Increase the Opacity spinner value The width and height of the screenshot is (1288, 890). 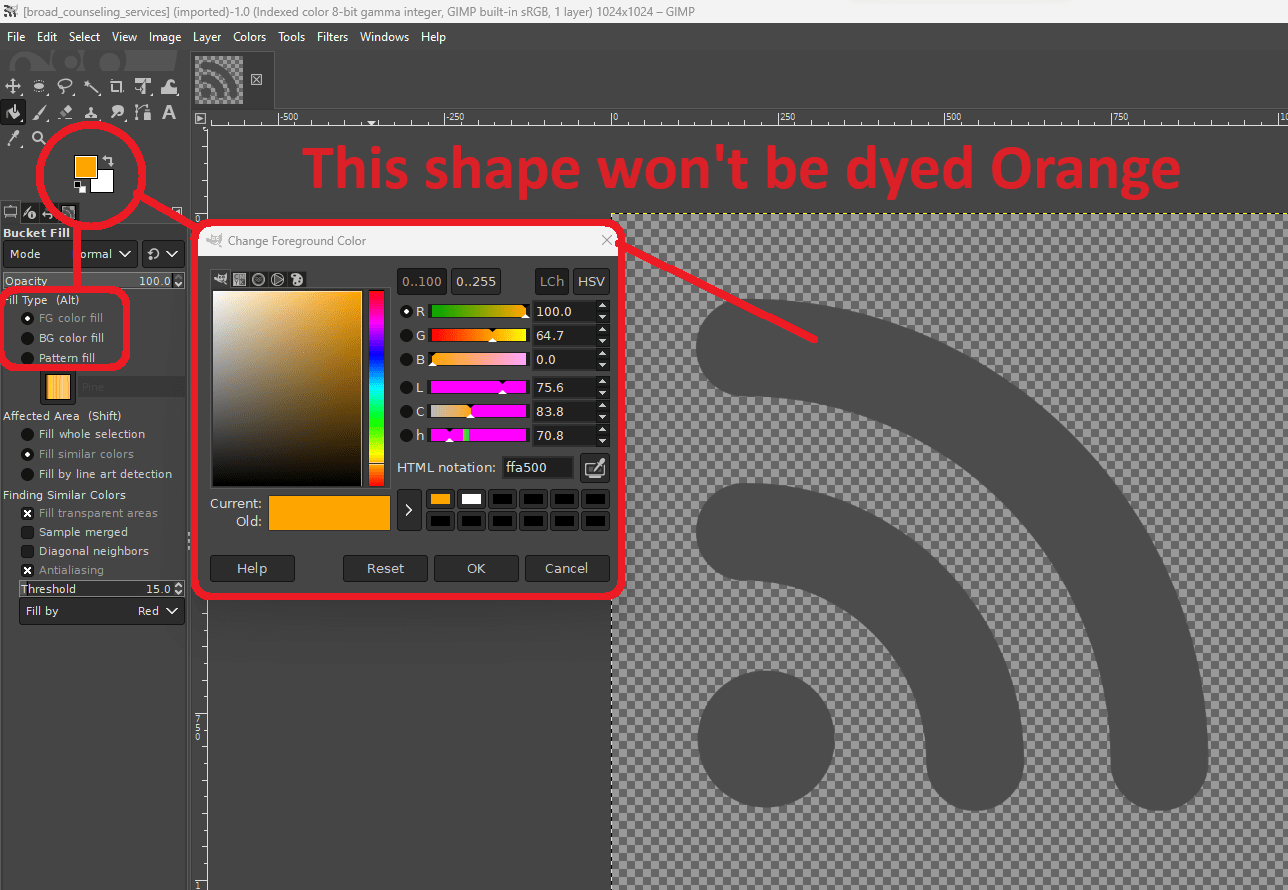[x=179, y=277]
